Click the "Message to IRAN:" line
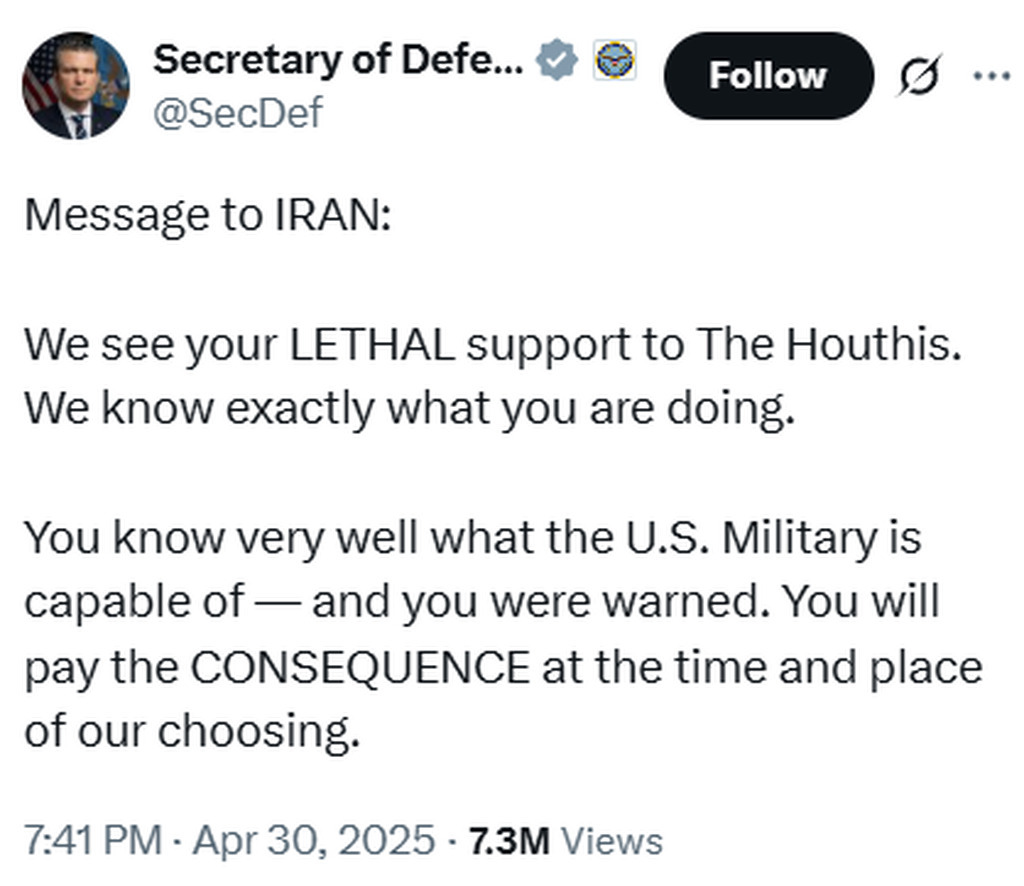Screen dimensions: 1024x886 click(206, 216)
